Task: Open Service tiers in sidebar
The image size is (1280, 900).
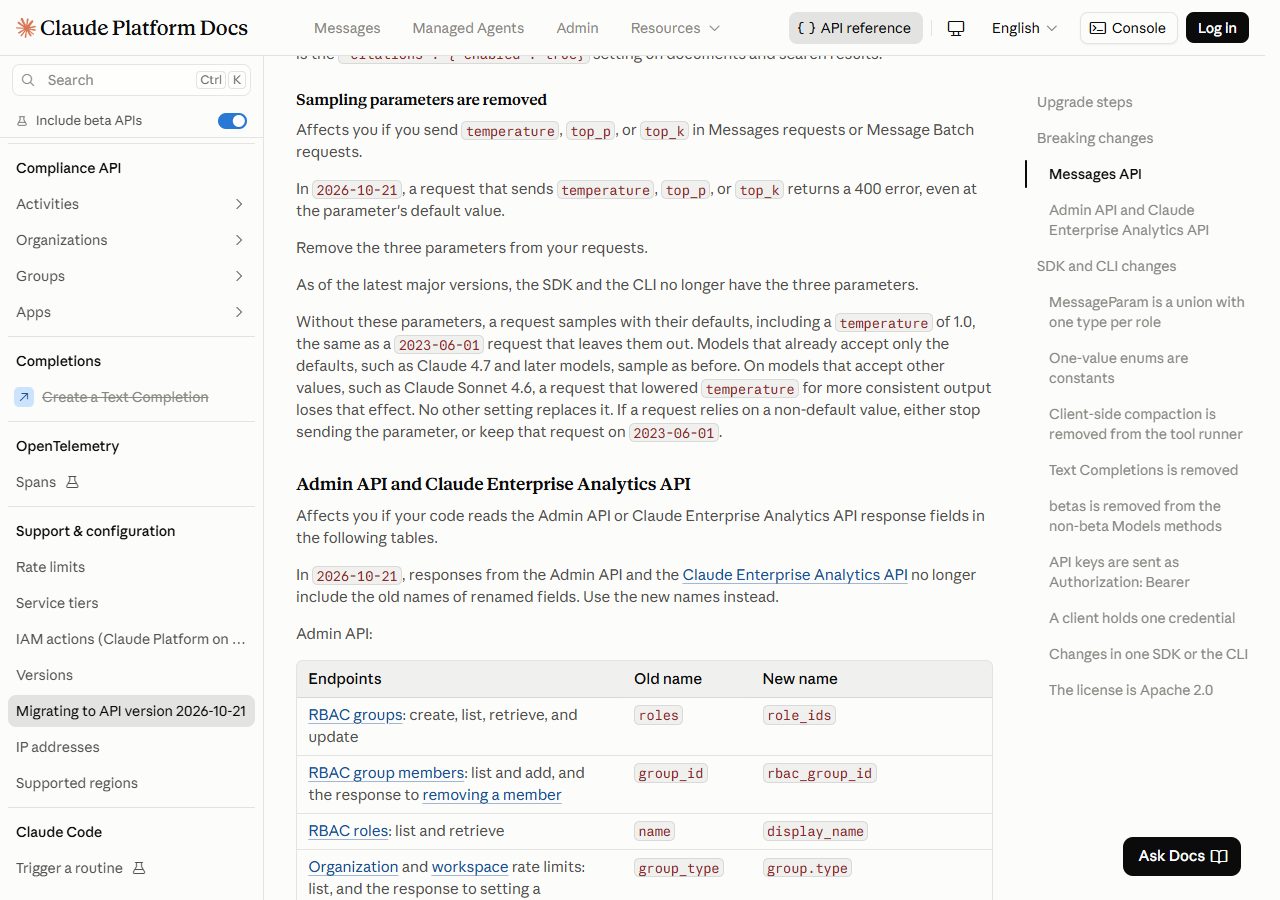Action: click(x=131, y=603)
